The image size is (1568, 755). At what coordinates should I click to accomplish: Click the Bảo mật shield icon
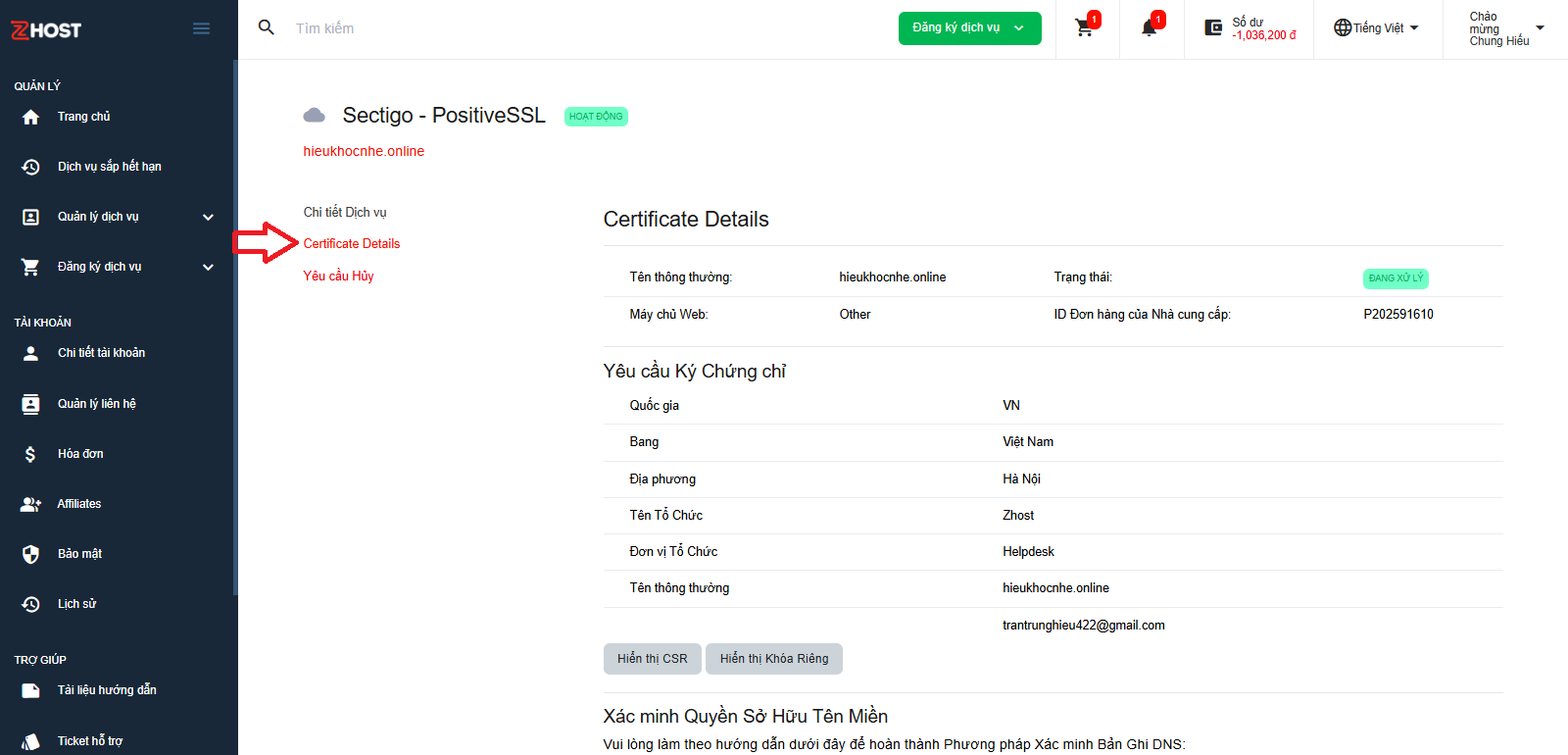point(30,554)
